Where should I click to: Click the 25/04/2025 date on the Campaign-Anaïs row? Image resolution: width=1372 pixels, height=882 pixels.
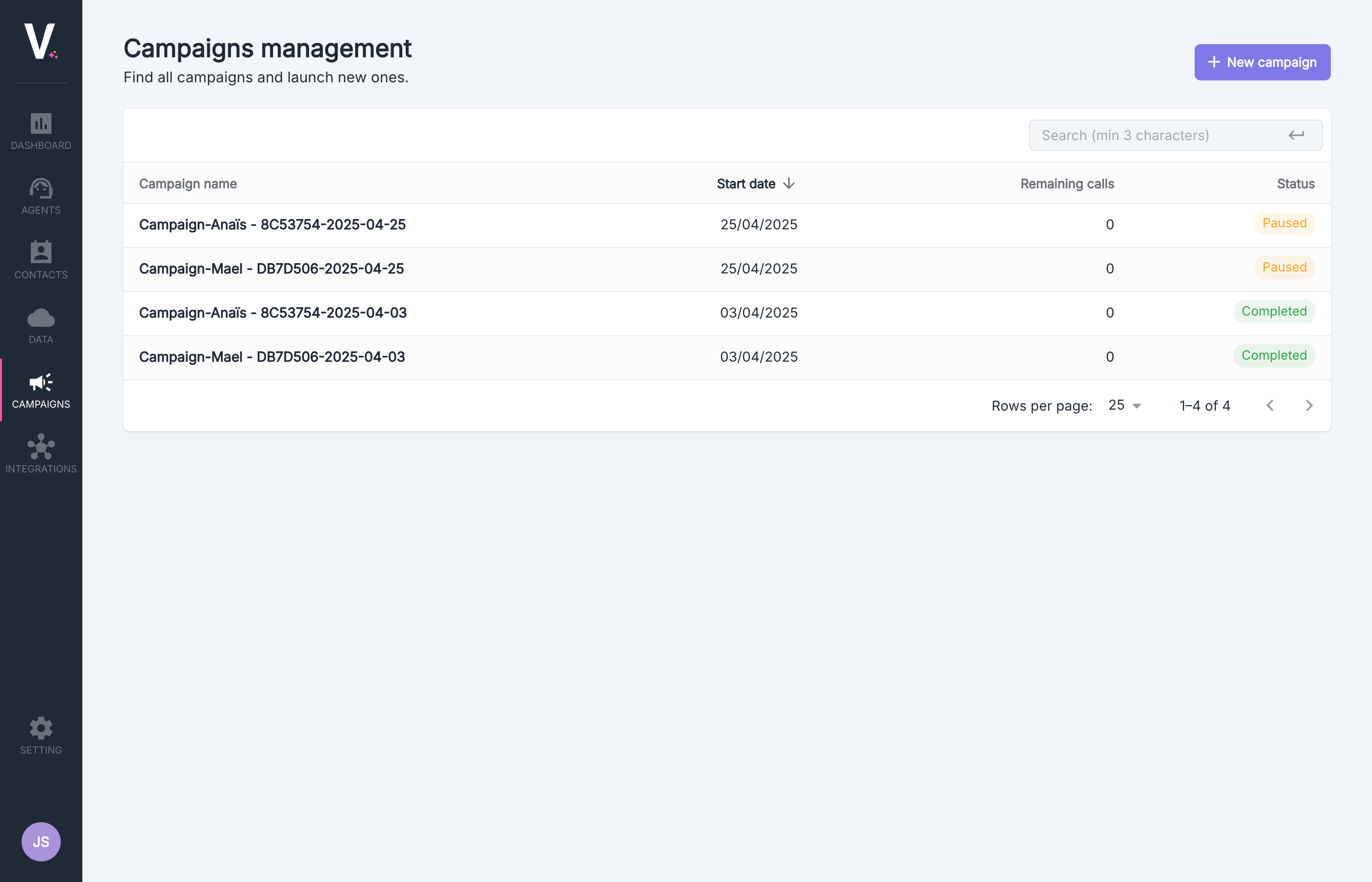click(x=758, y=224)
